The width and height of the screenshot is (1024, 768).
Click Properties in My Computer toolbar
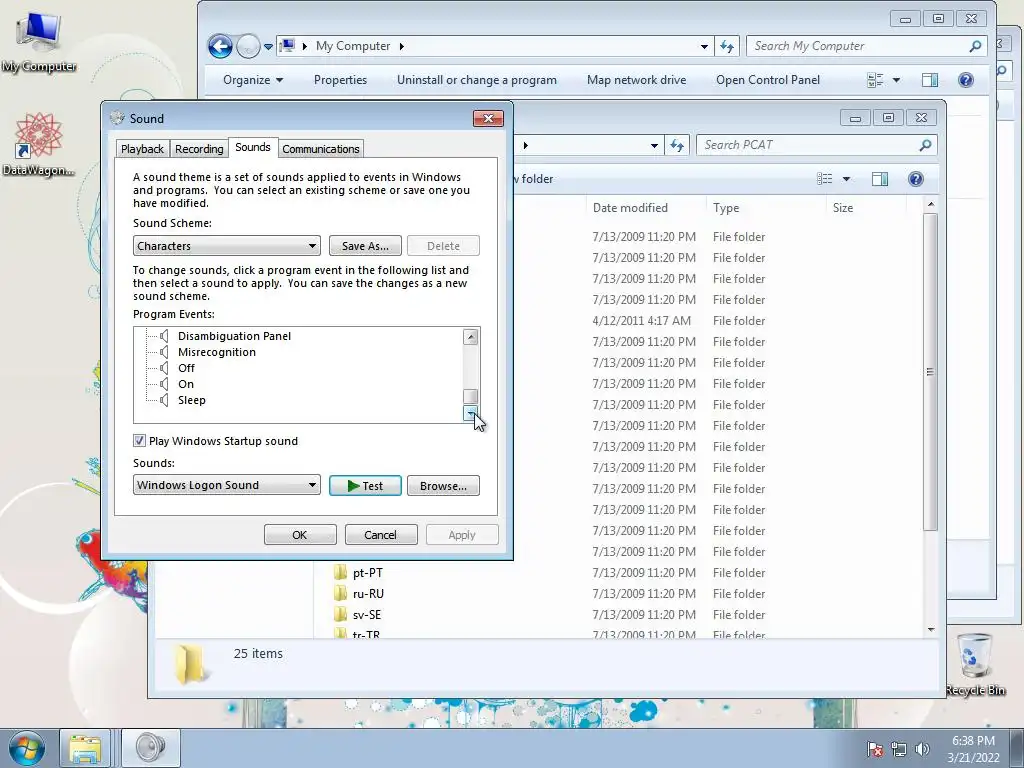click(340, 80)
